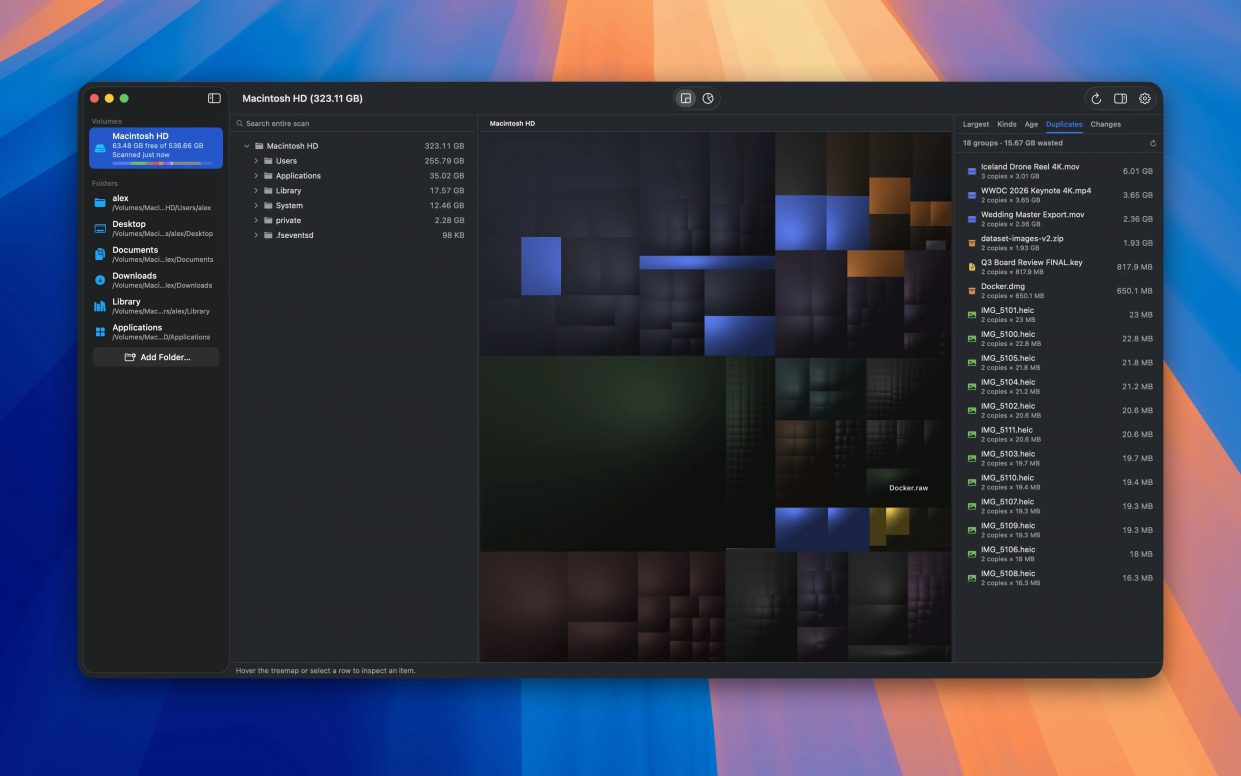Open the alex home folder icon
Screen dimensions: 1241x776
coord(100,203)
